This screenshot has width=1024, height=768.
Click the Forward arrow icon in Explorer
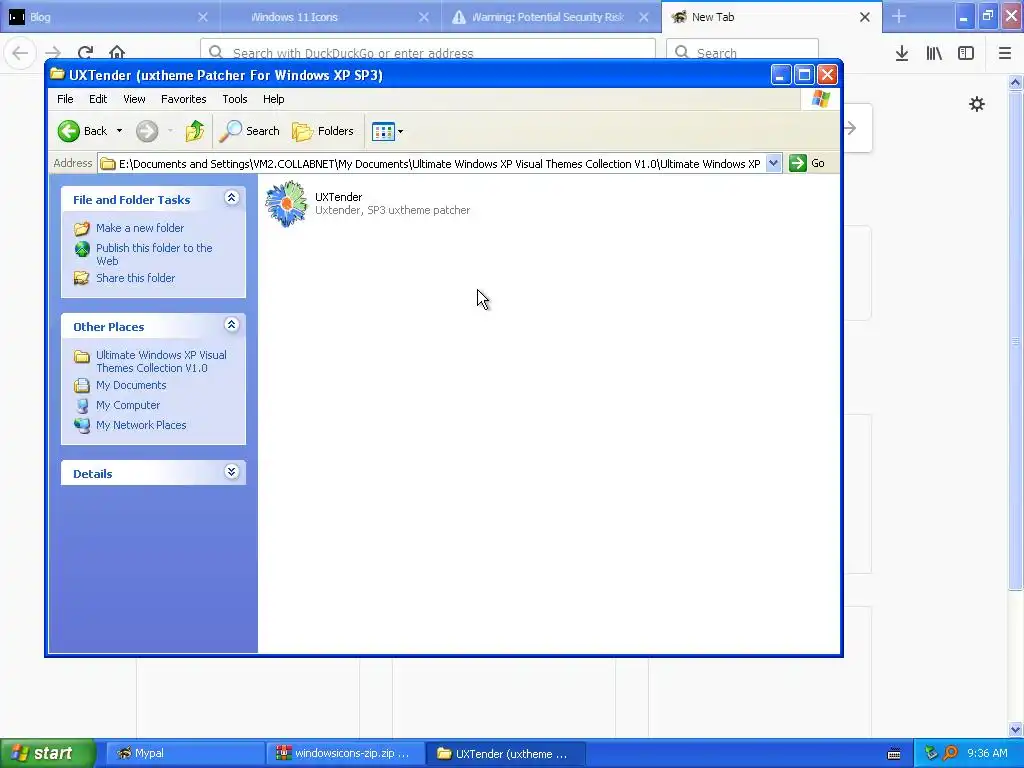(x=147, y=131)
